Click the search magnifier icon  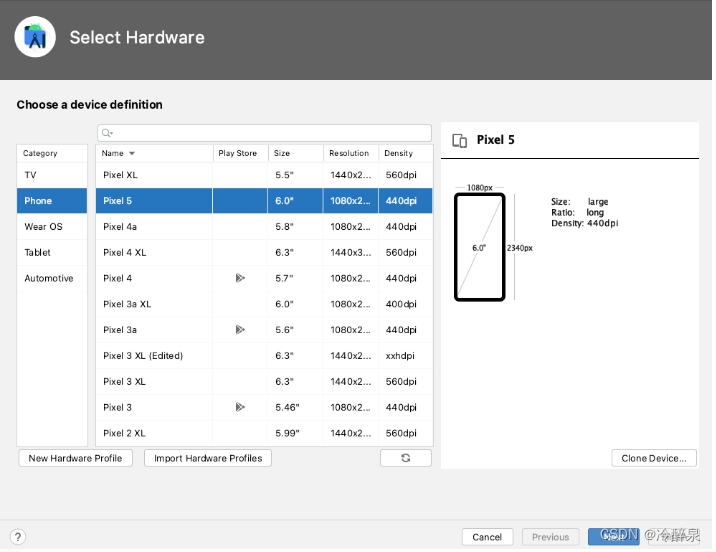point(107,133)
